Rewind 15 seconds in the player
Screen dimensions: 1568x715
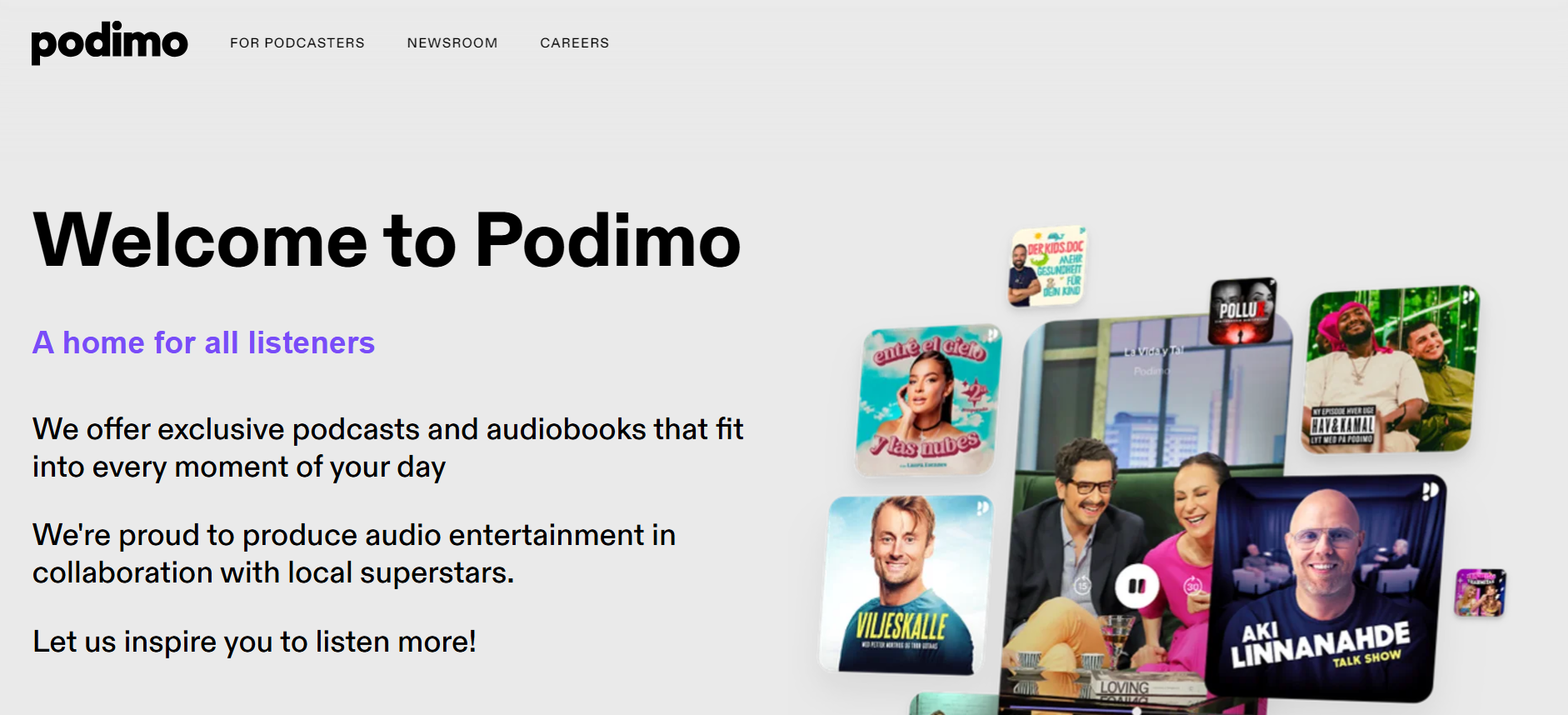click(1081, 586)
